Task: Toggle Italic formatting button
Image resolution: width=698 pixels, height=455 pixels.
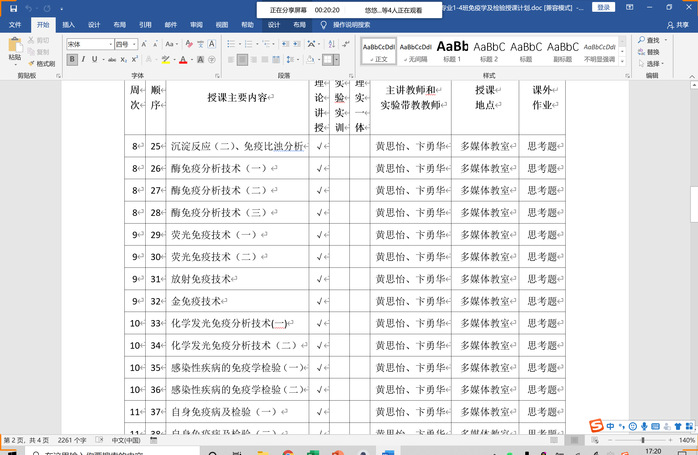Action: click(x=85, y=60)
